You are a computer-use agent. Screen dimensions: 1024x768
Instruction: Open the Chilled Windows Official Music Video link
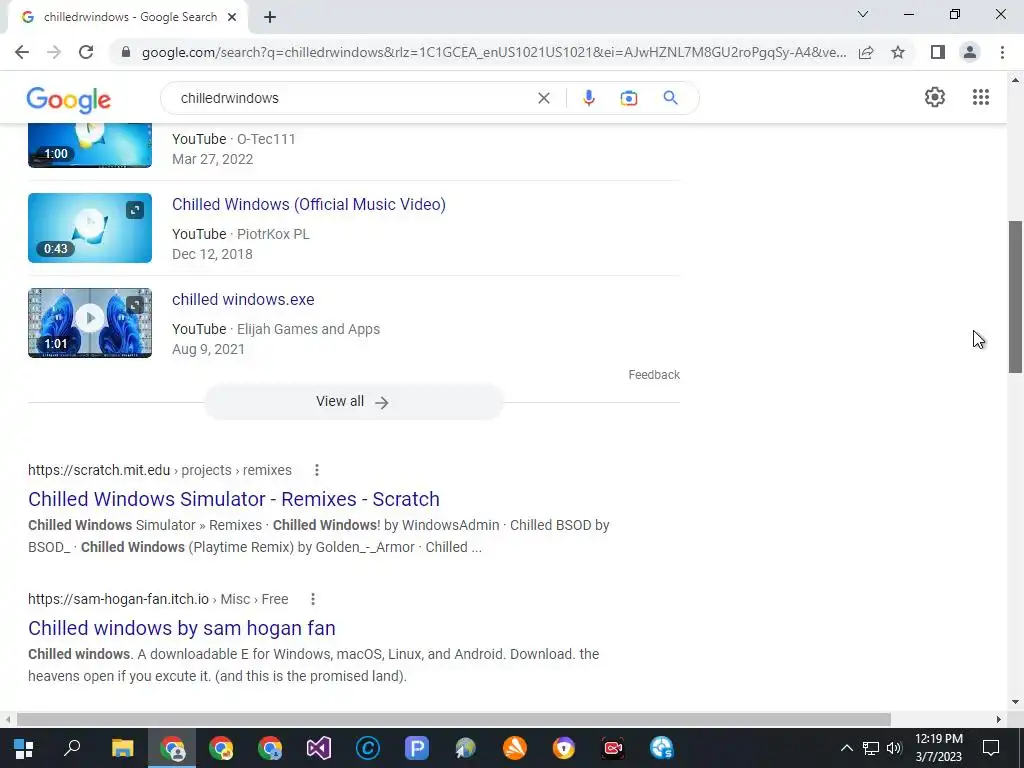(x=309, y=204)
